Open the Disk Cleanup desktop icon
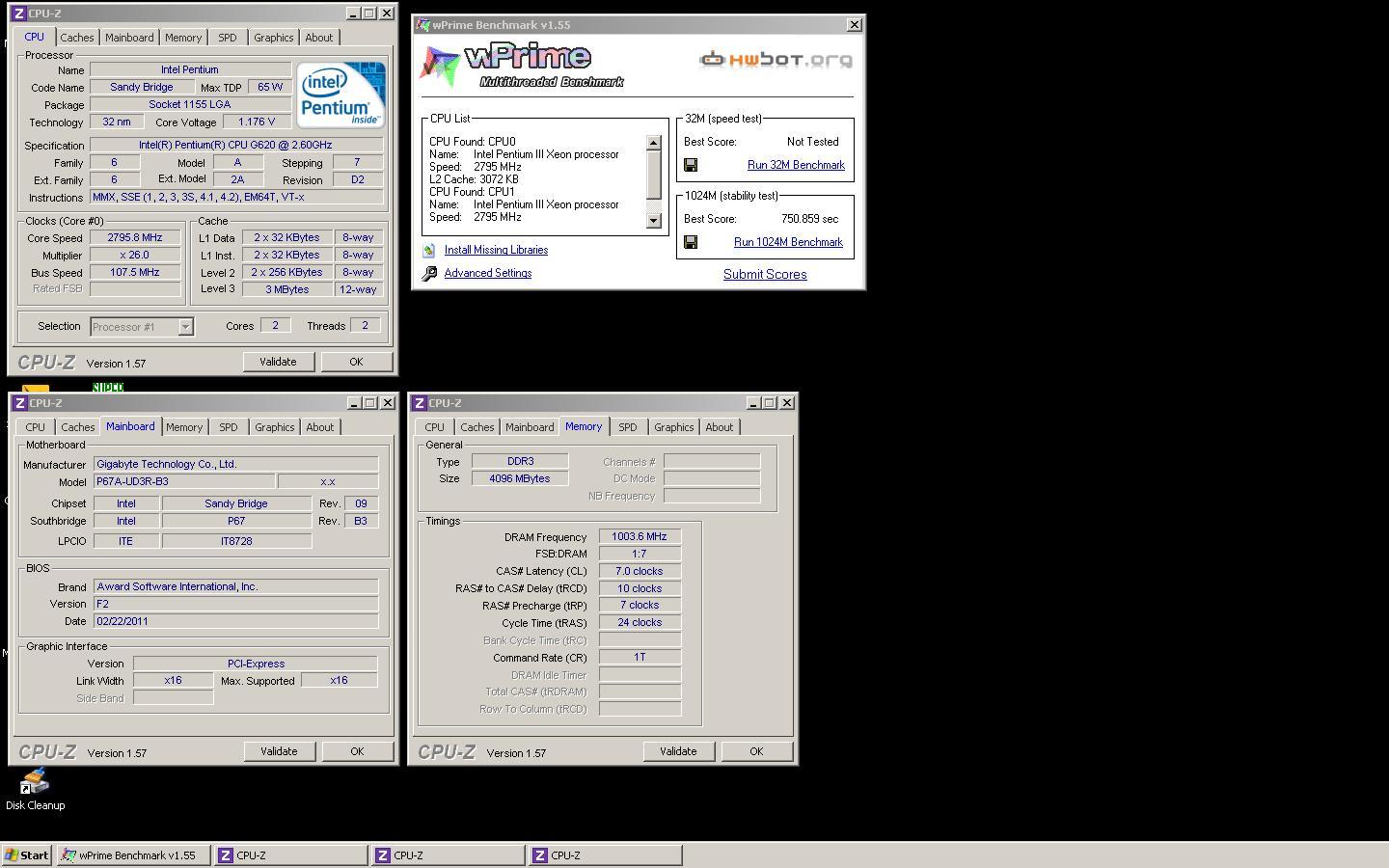This screenshot has height=868, width=1389. click(35, 790)
